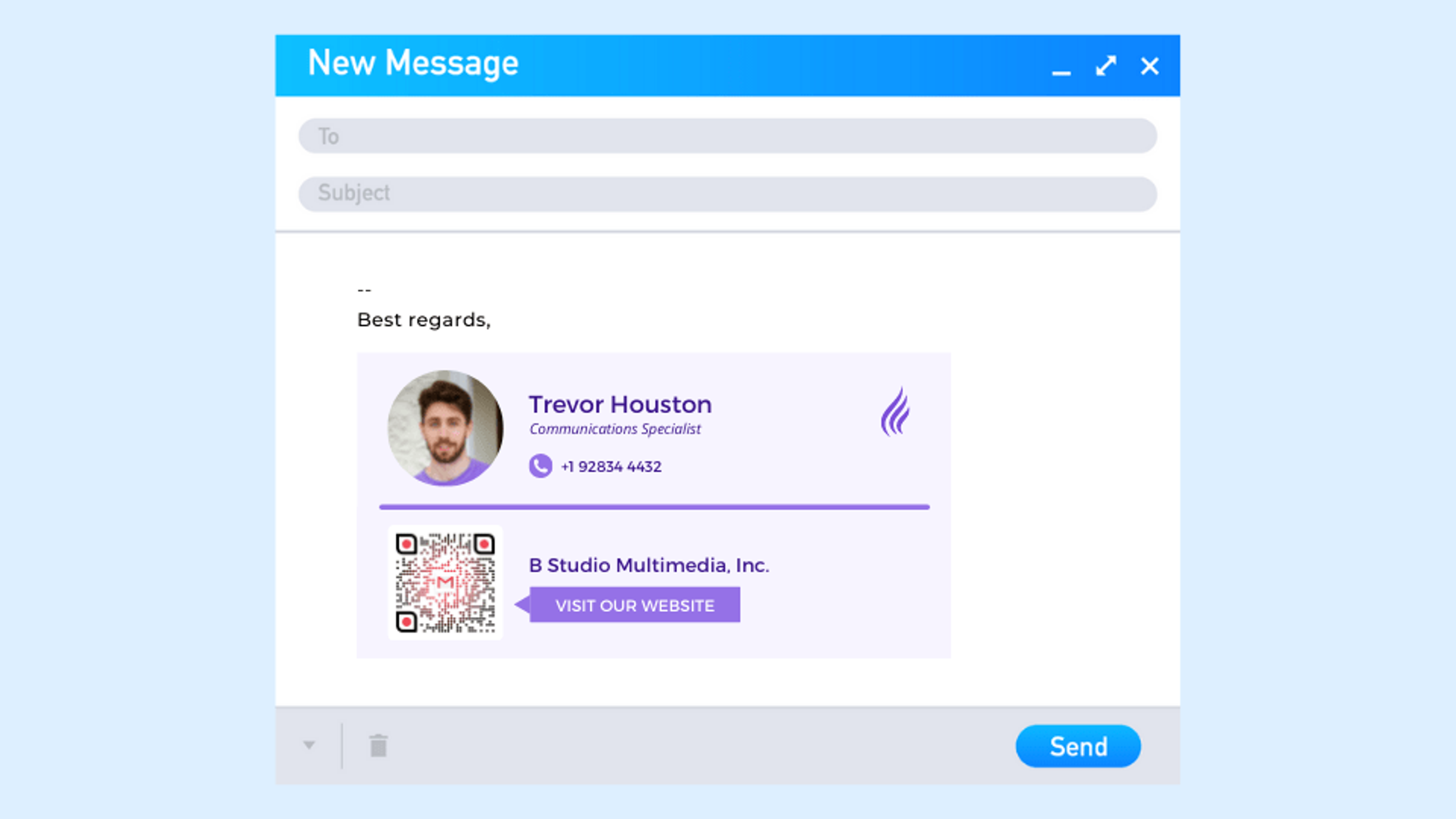Click the QR code image
The image size is (1456, 819).
click(445, 583)
